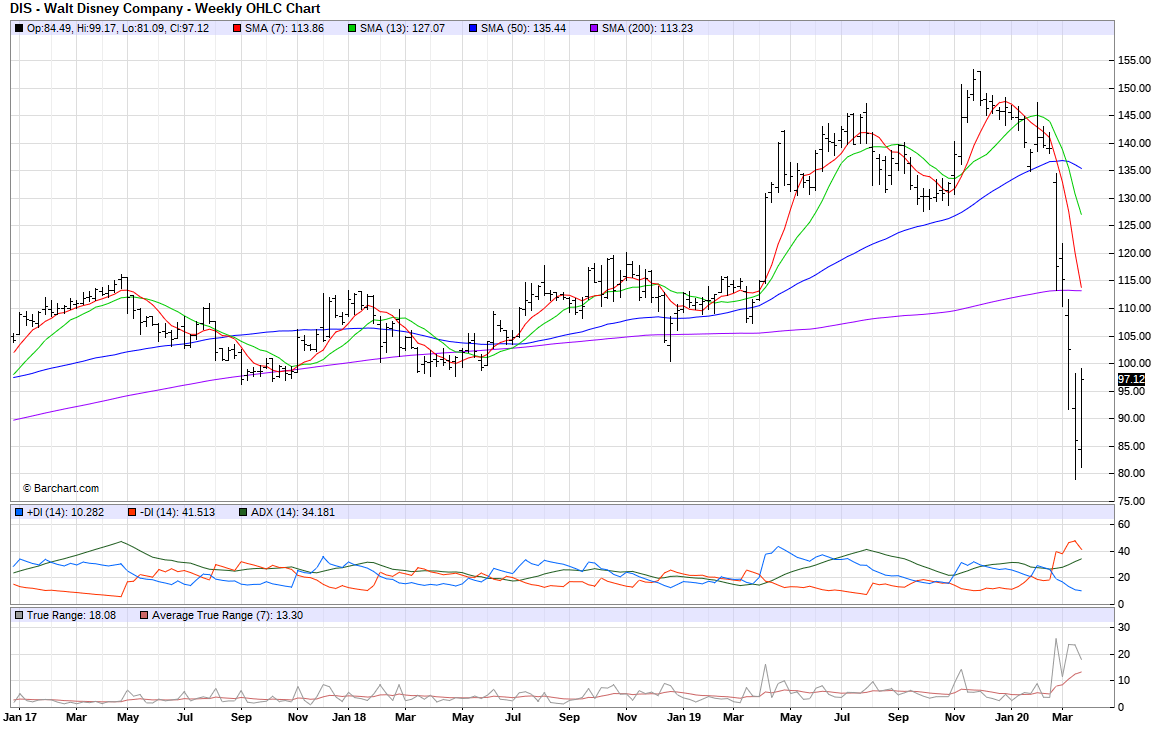Click the red SMA (7) legend swatch
The image size is (1156, 748).
(x=237, y=29)
